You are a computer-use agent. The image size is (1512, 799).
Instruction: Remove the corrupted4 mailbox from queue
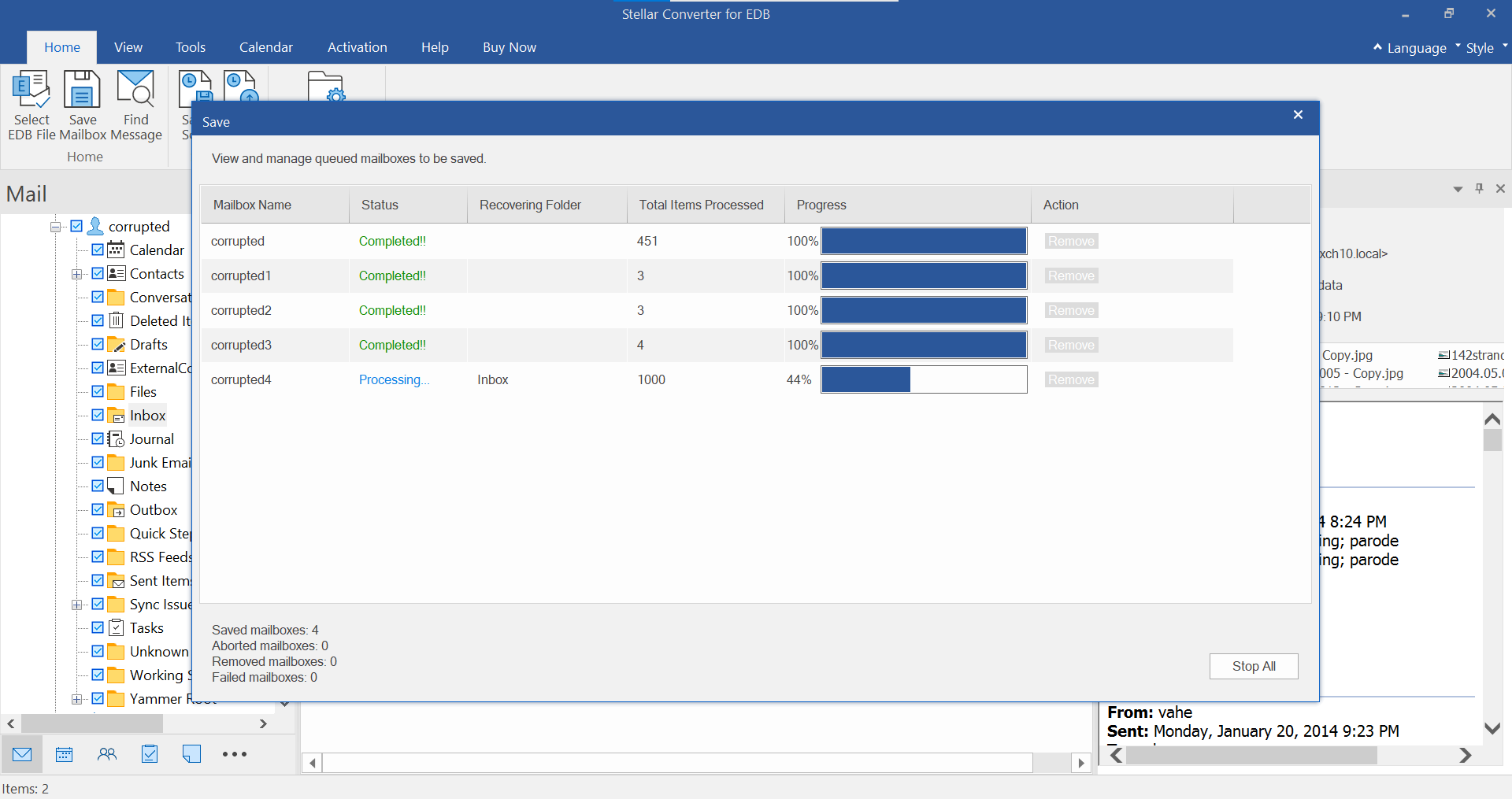tap(1071, 379)
